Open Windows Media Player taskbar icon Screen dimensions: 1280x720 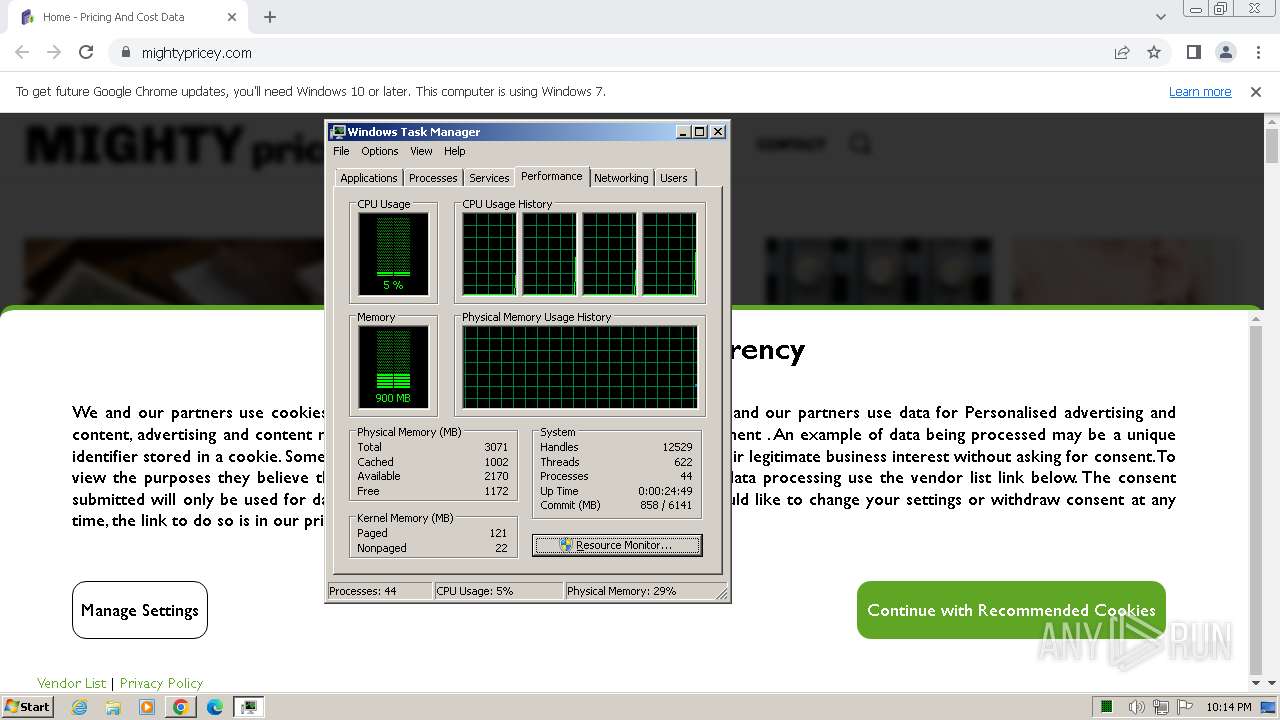pyautogui.click(x=147, y=707)
